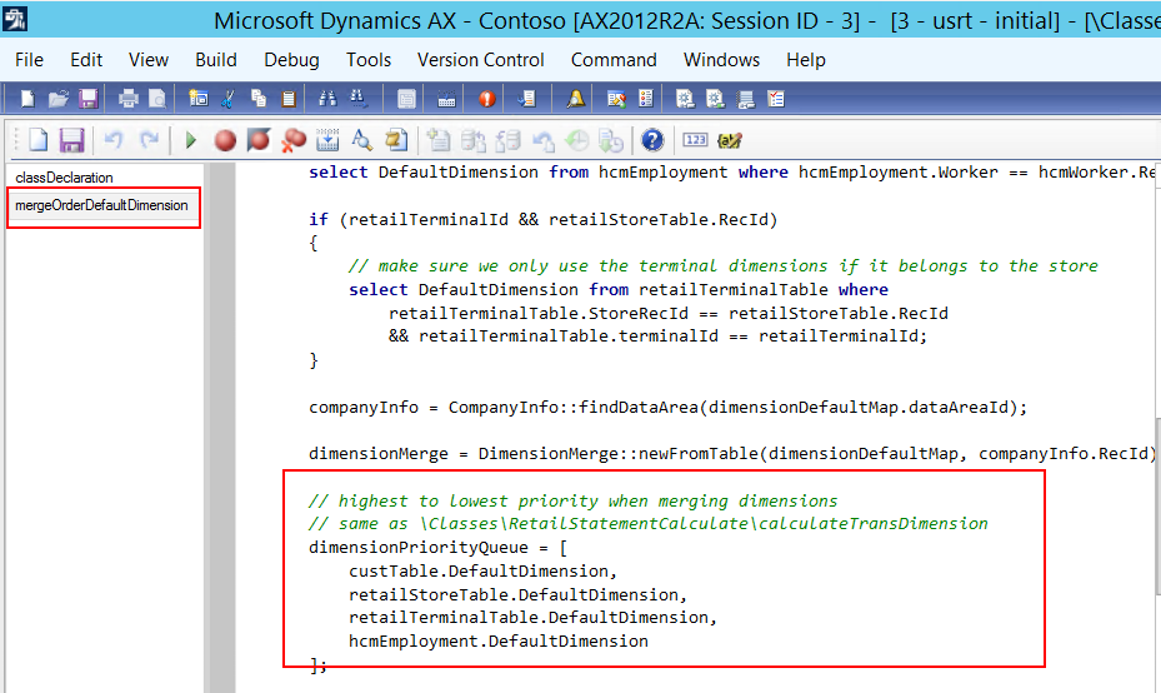The image size is (1161, 693).
Task: Click the Print icon
Action: [128, 98]
